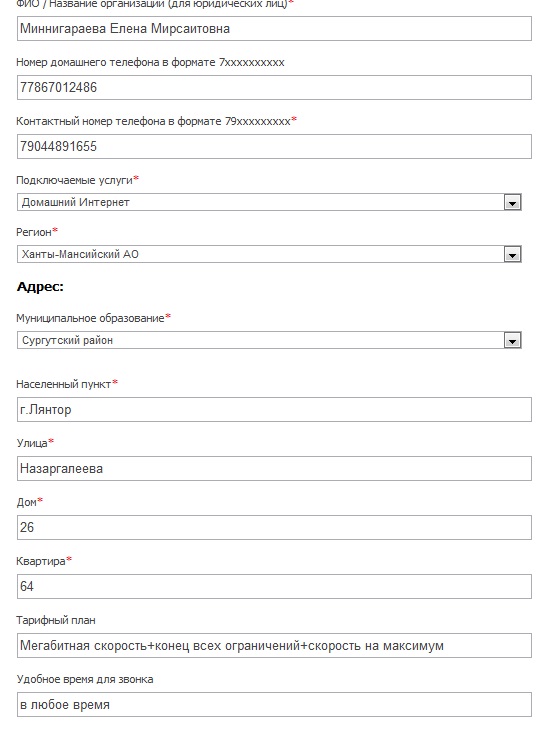Click the Улица field with Назаргалеева
The width and height of the screenshot is (547, 732).
[274, 468]
